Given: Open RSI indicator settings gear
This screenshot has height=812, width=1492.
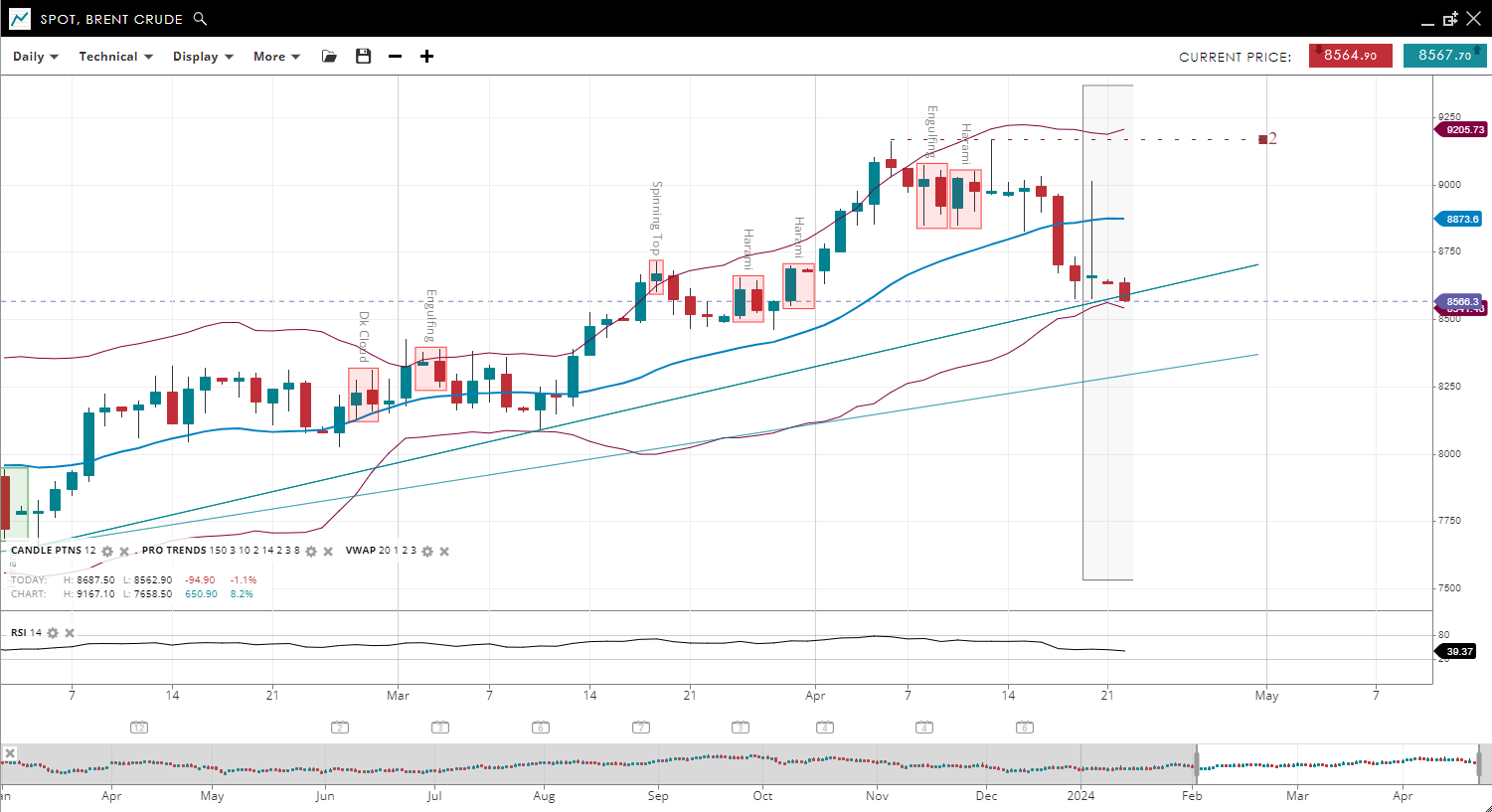Looking at the screenshot, I should click(x=53, y=633).
